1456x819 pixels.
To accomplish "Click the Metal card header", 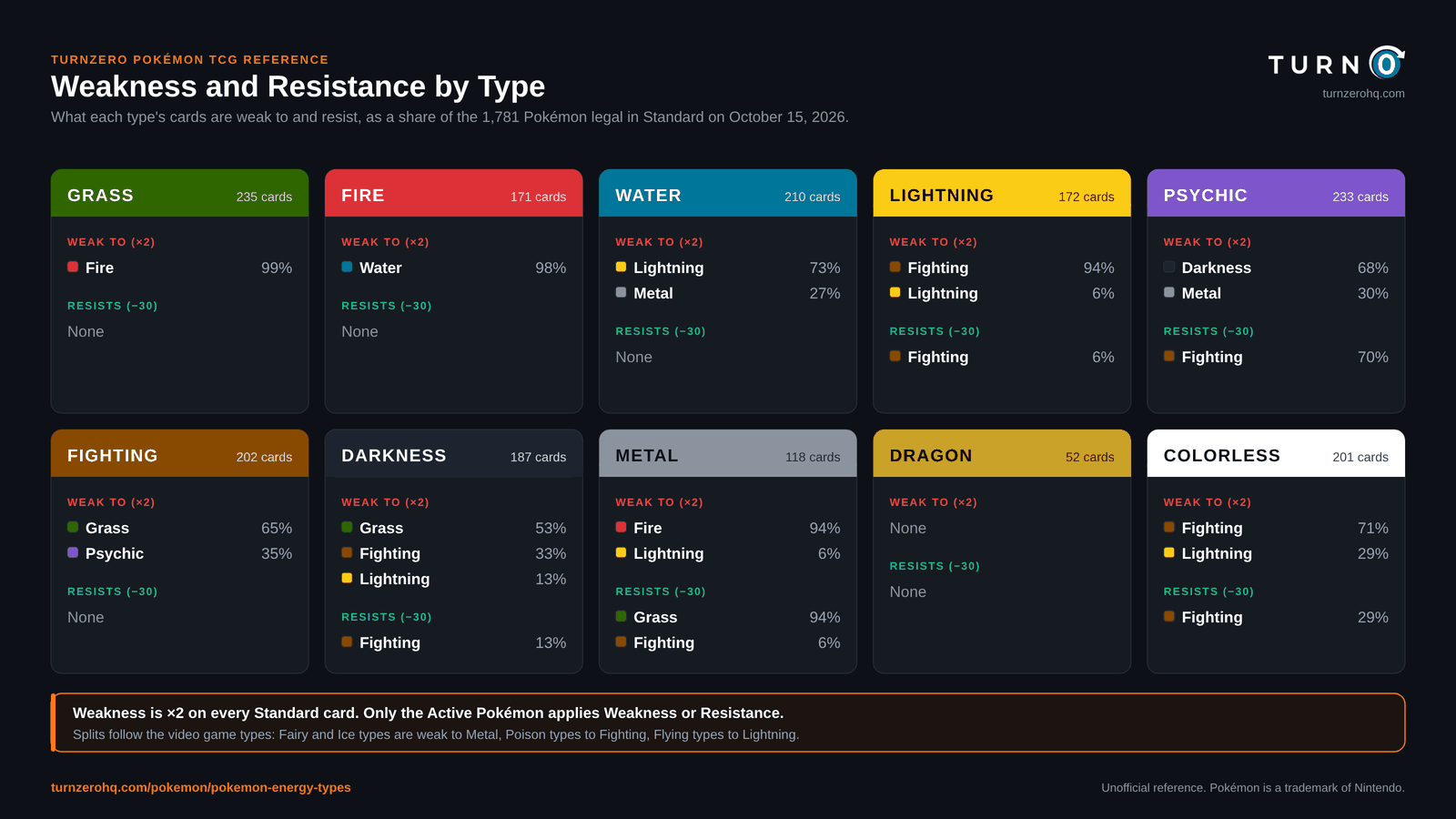I will point(728,453).
